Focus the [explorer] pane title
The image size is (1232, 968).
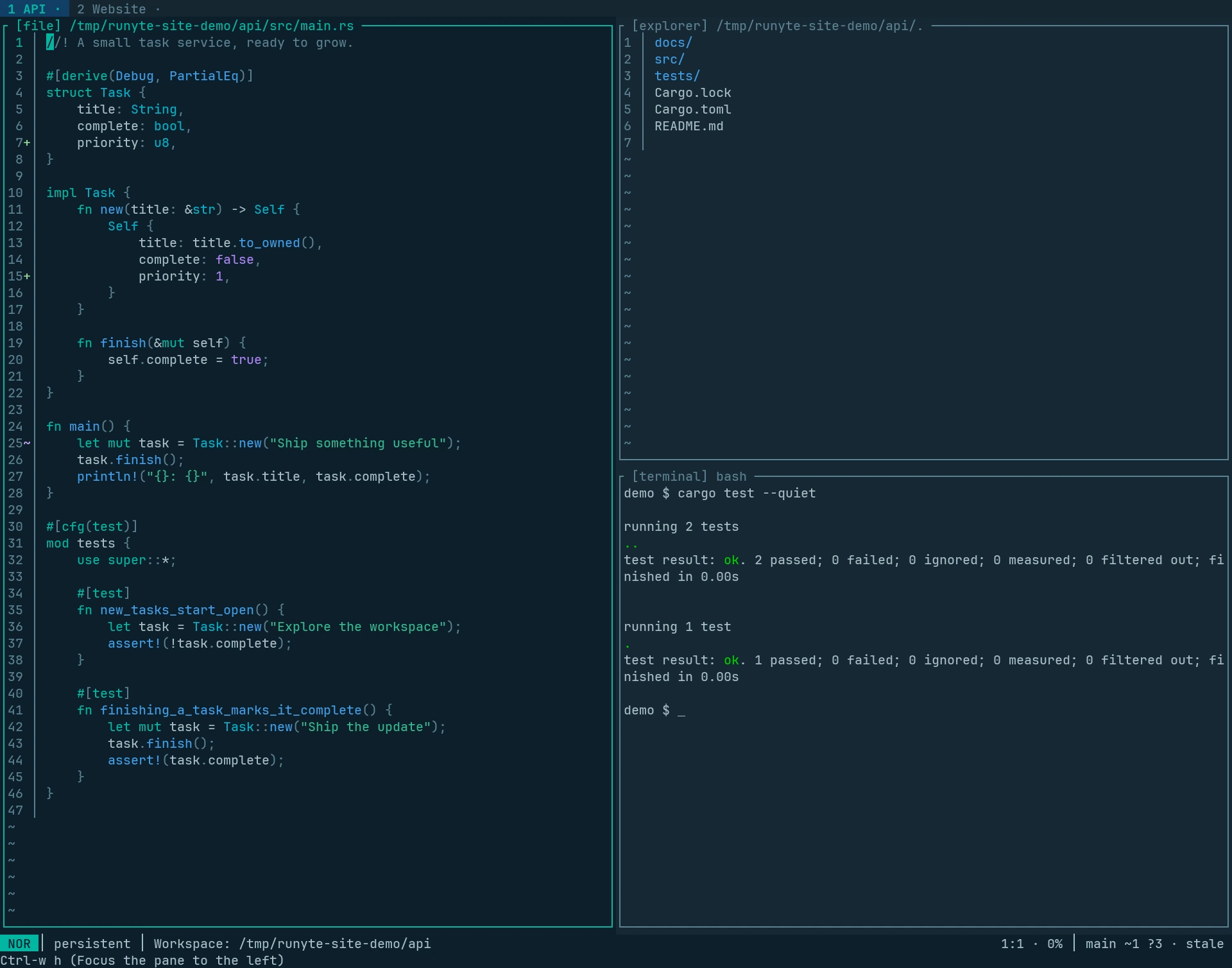pos(777,26)
